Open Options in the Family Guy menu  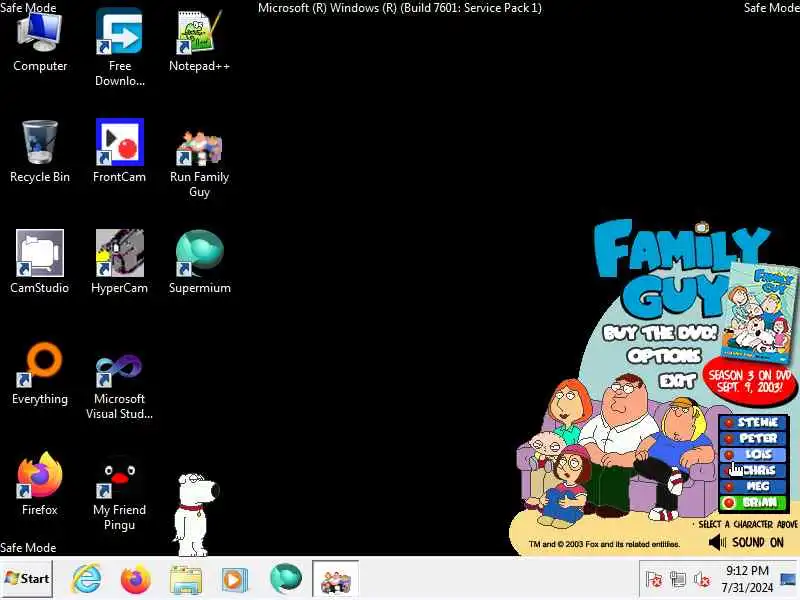(x=664, y=356)
